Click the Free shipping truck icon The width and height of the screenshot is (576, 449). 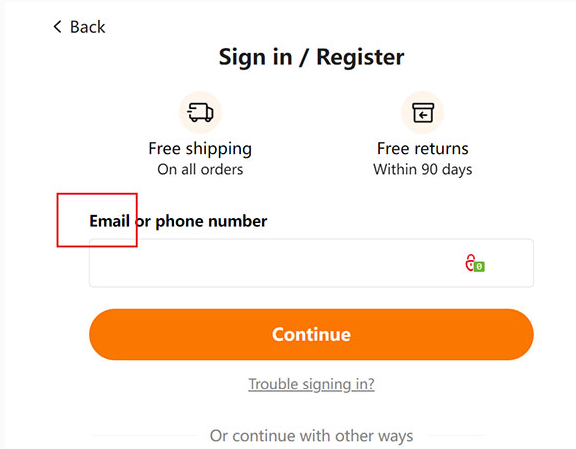coord(200,112)
